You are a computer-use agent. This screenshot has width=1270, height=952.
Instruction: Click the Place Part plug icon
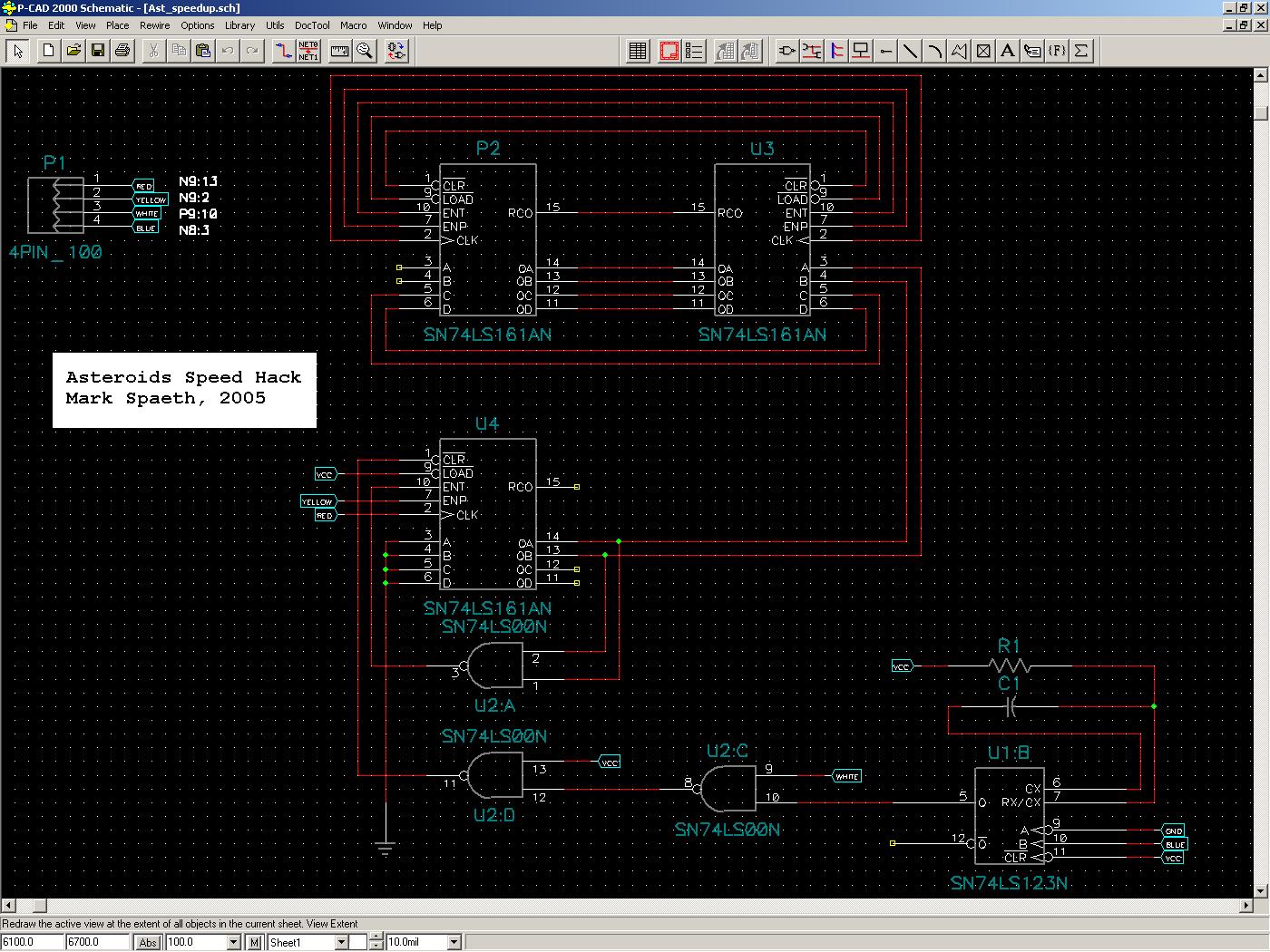(786, 51)
